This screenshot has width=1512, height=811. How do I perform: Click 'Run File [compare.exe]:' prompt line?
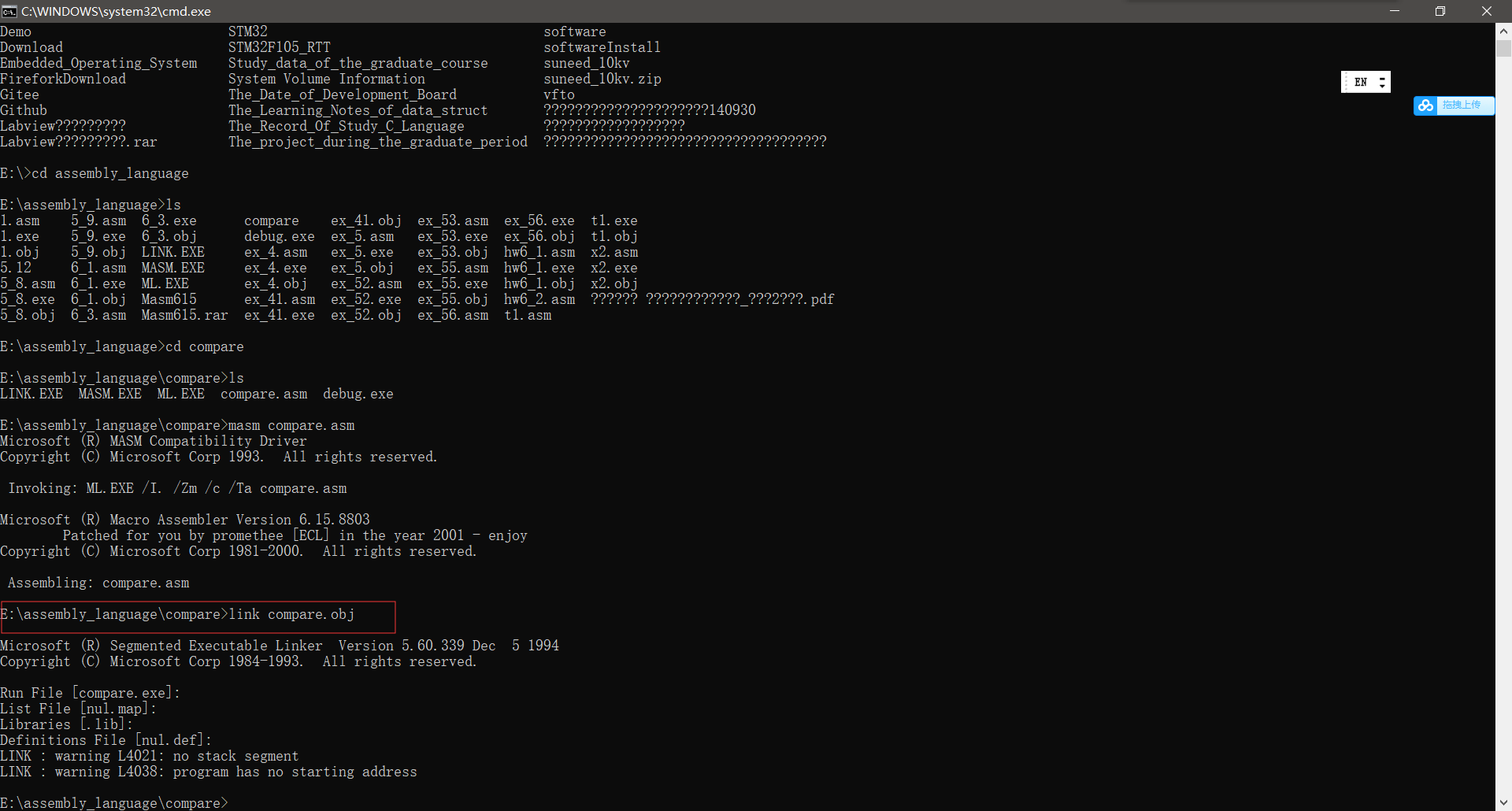click(x=91, y=693)
